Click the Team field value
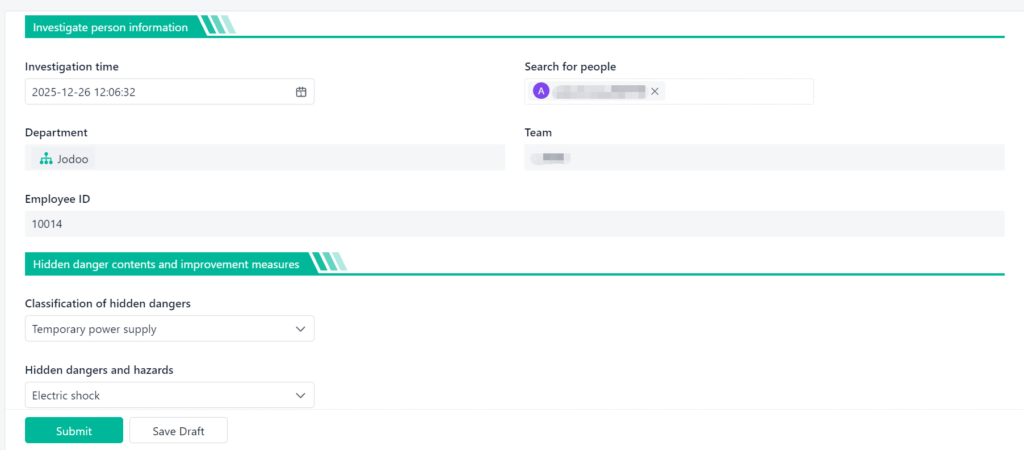This screenshot has height=450, width=1024. 550,158
